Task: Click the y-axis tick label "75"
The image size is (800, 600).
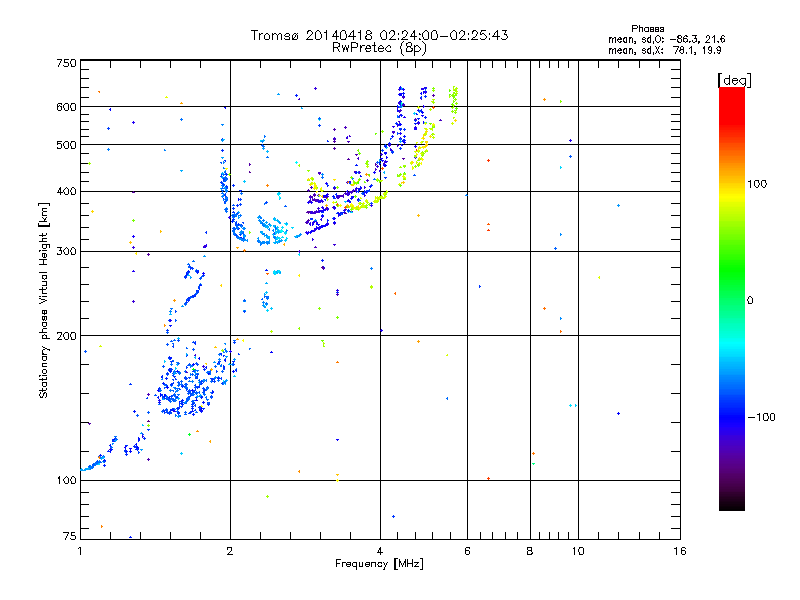Action: pyautogui.click(x=70, y=536)
